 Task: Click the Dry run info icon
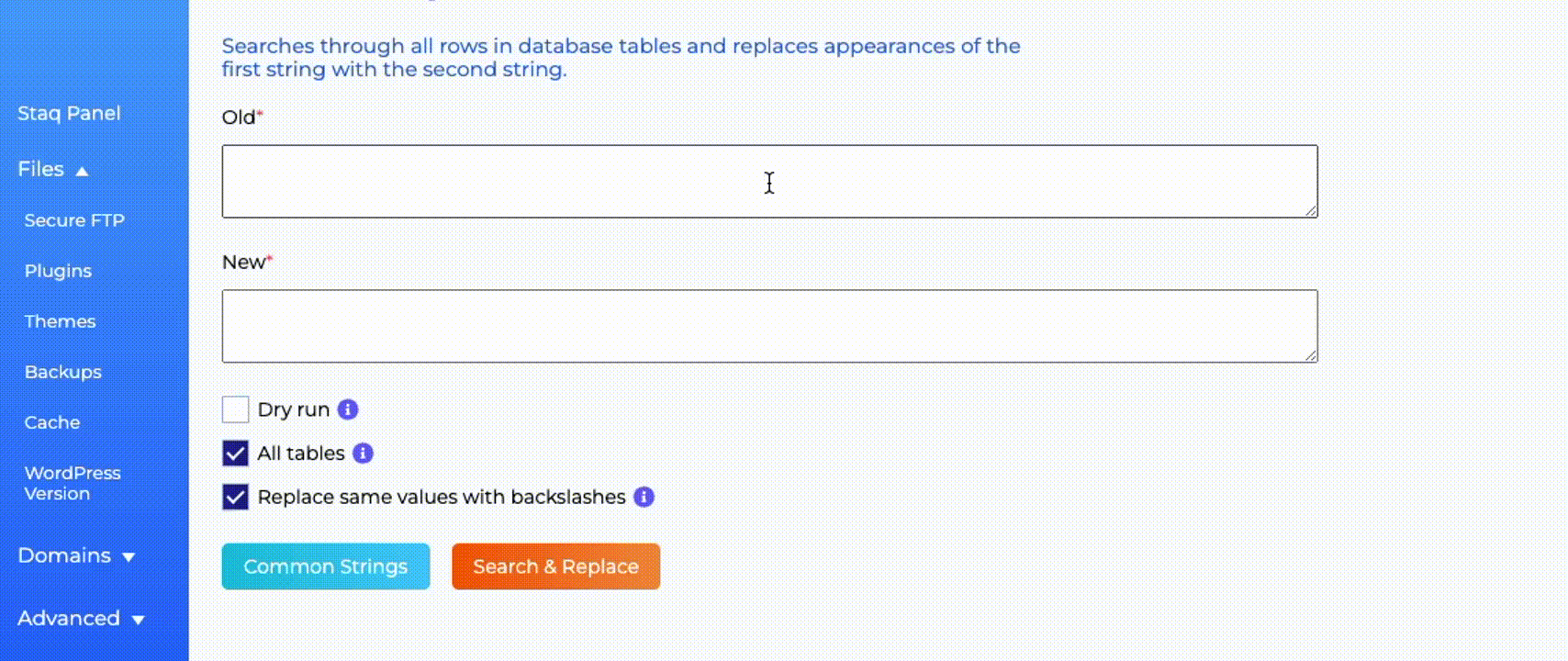348,409
